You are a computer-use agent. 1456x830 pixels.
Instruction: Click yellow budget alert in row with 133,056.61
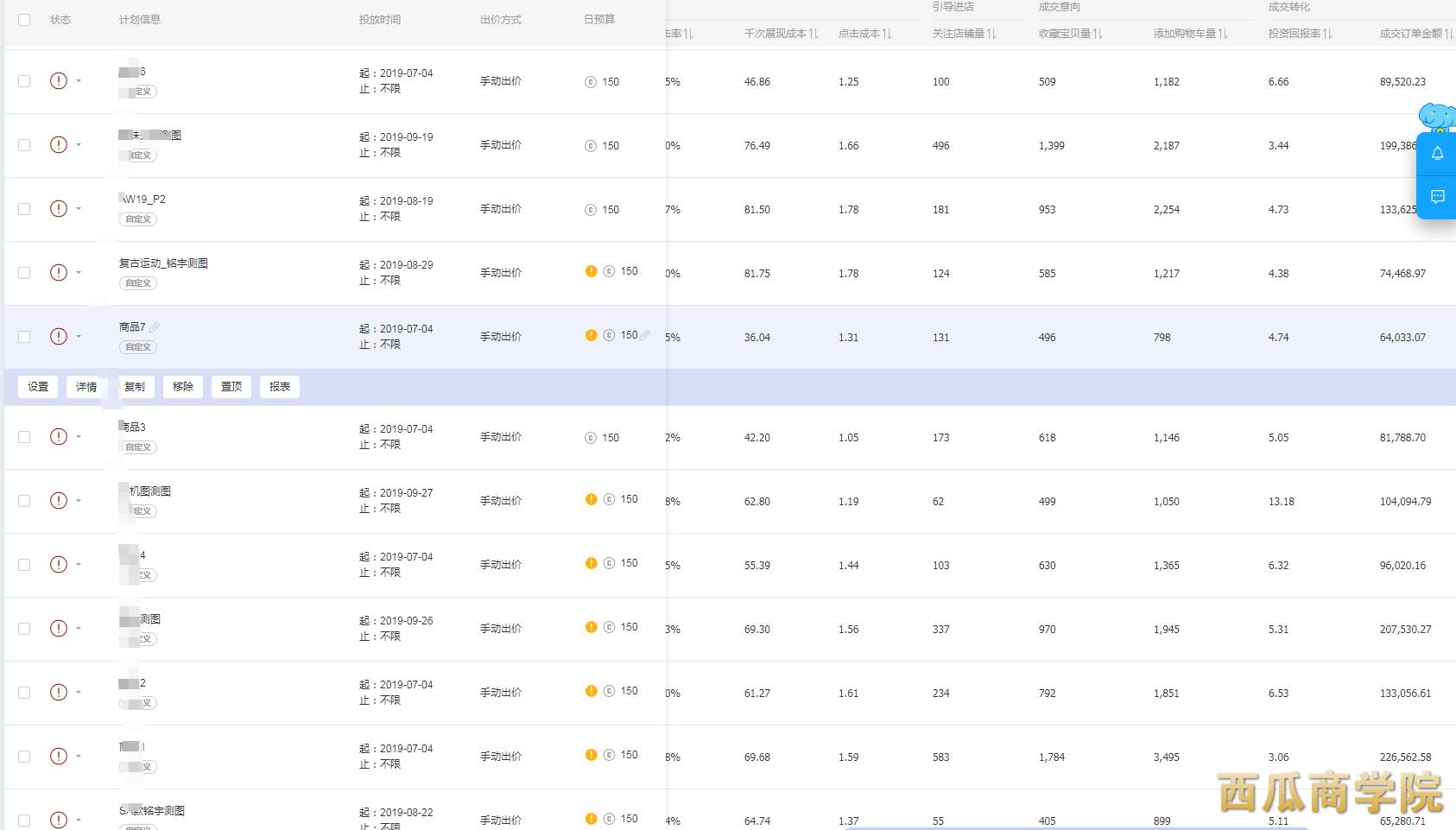592,691
